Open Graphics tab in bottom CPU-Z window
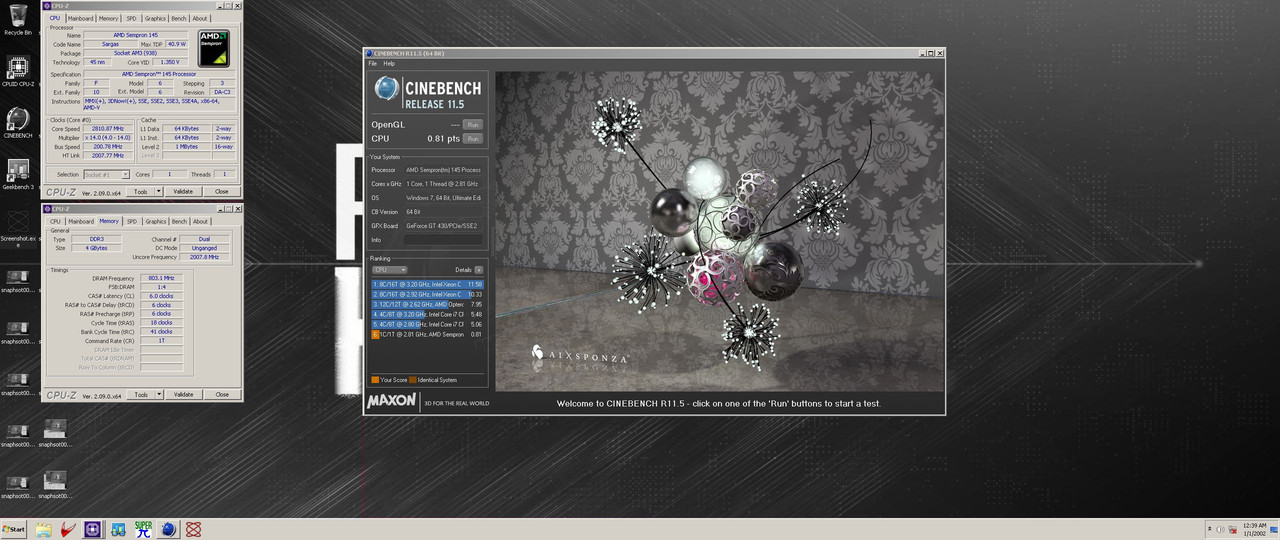Viewport: 1280px width, 540px height. pos(155,221)
